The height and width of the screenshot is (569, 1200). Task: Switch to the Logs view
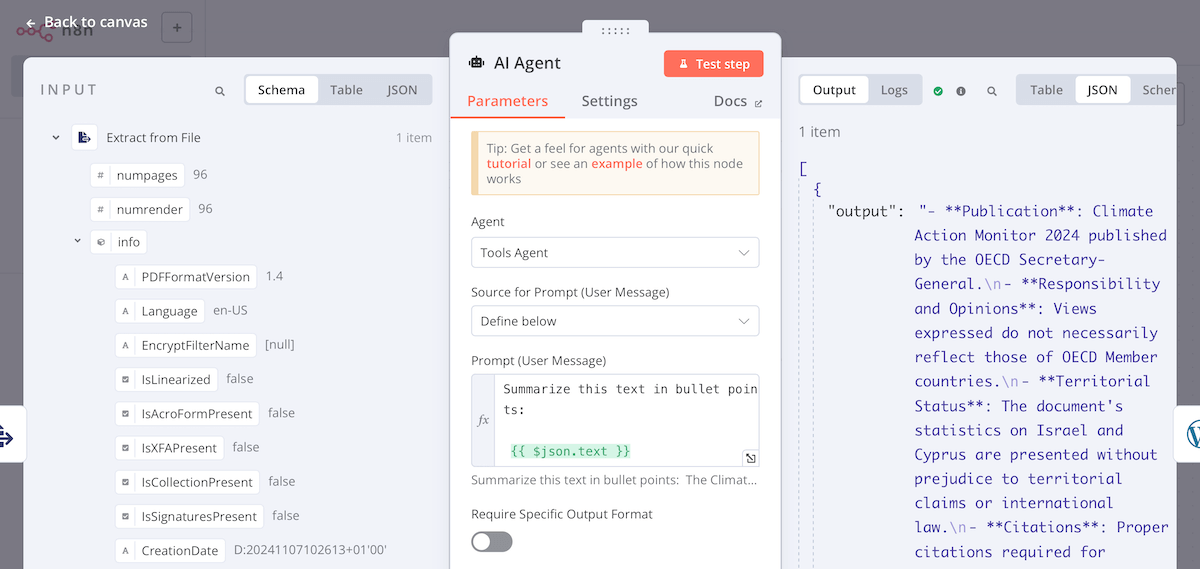coord(894,90)
